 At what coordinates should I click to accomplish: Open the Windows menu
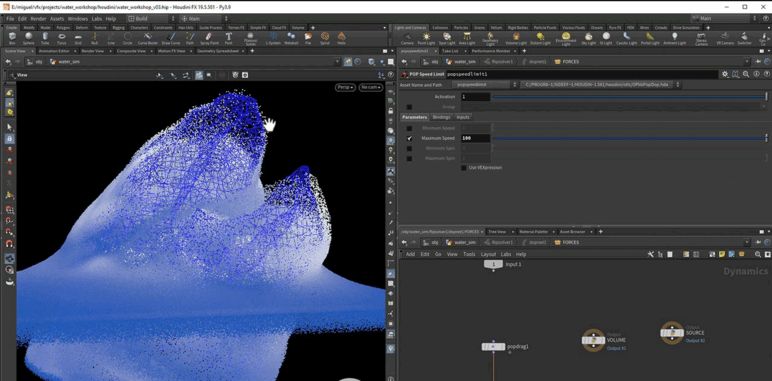(78, 19)
